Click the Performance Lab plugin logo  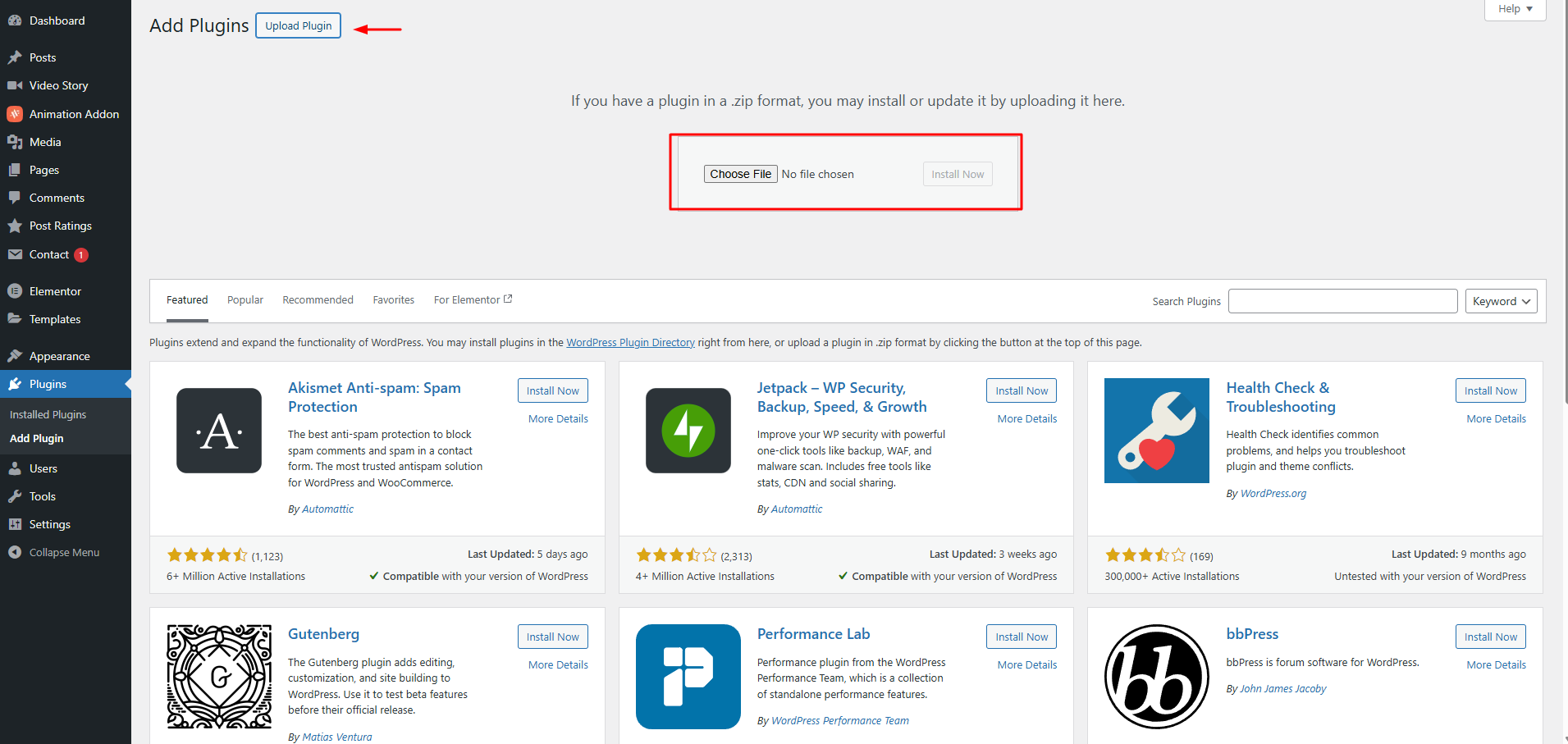point(688,677)
